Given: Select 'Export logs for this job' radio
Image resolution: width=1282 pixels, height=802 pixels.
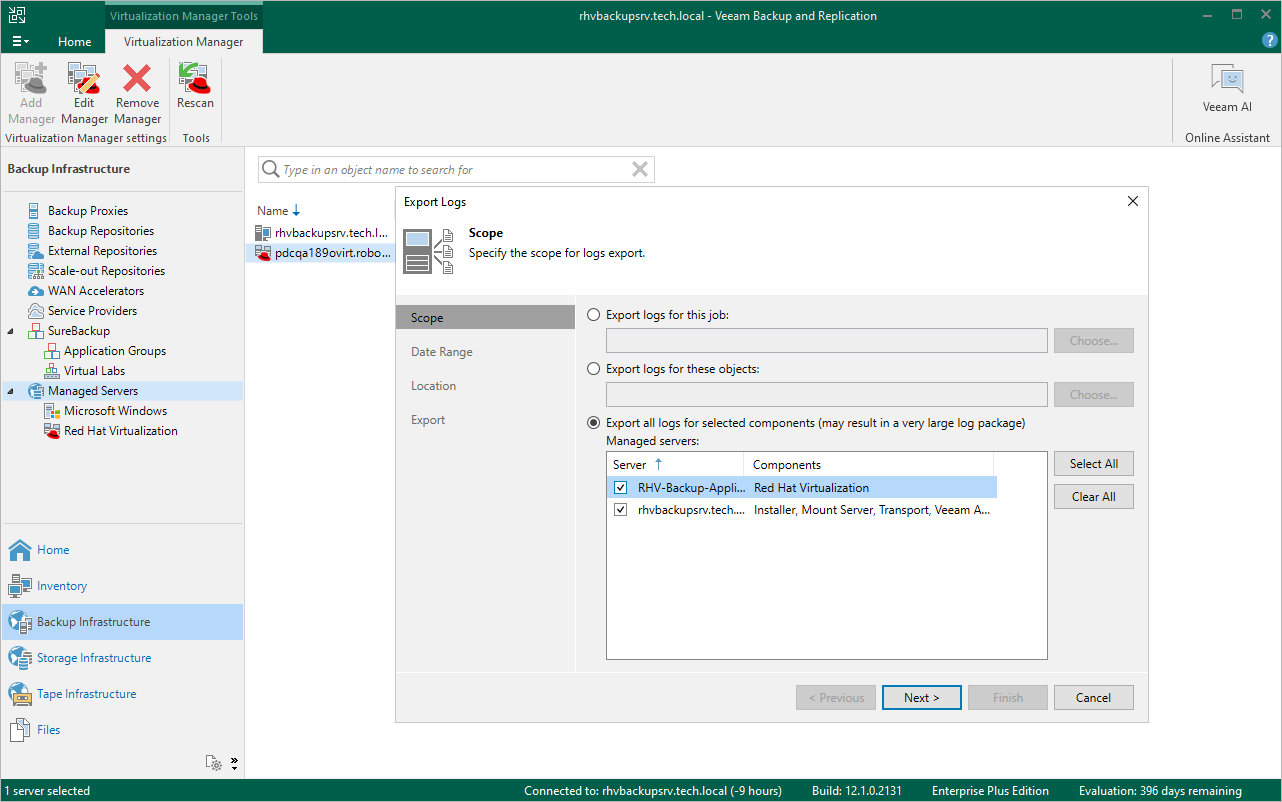Looking at the screenshot, I should [594, 315].
